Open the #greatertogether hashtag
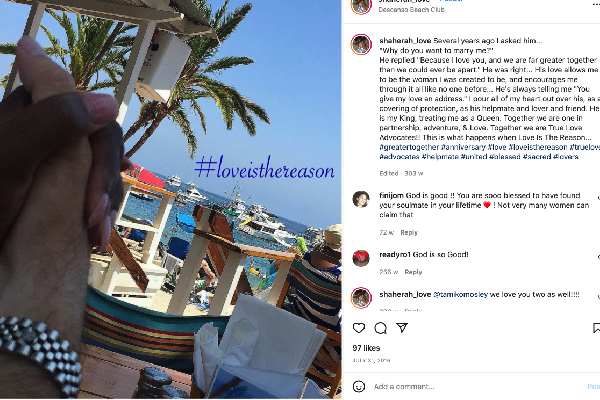The width and height of the screenshot is (600, 400). [409, 147]
